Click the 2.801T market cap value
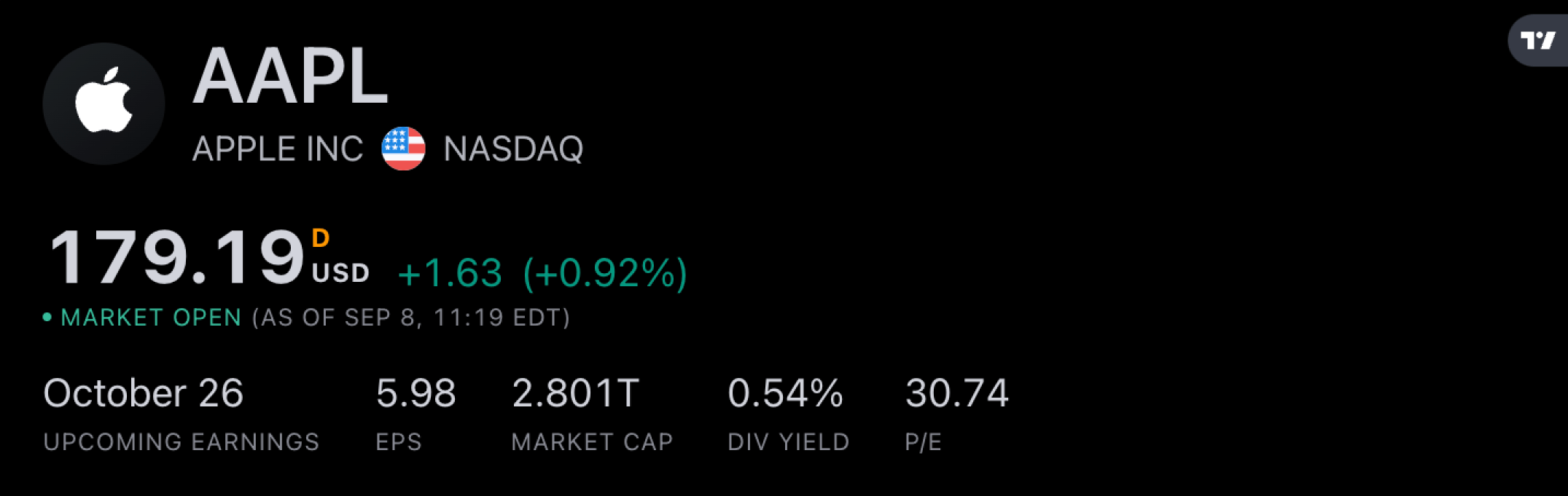This screenshot has width=1568, height=496. 576,393
